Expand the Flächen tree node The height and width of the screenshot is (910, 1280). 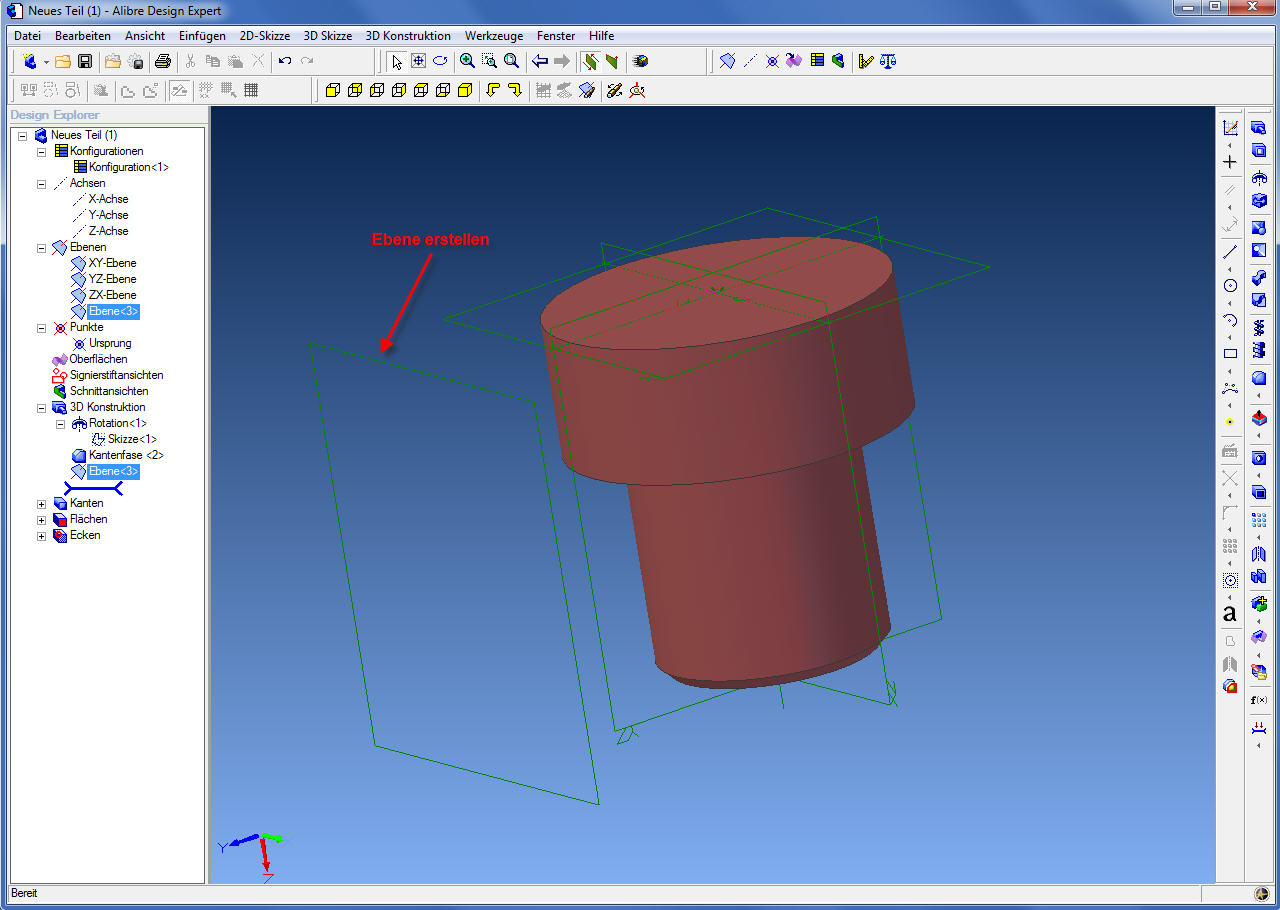[x=41, y=519]
